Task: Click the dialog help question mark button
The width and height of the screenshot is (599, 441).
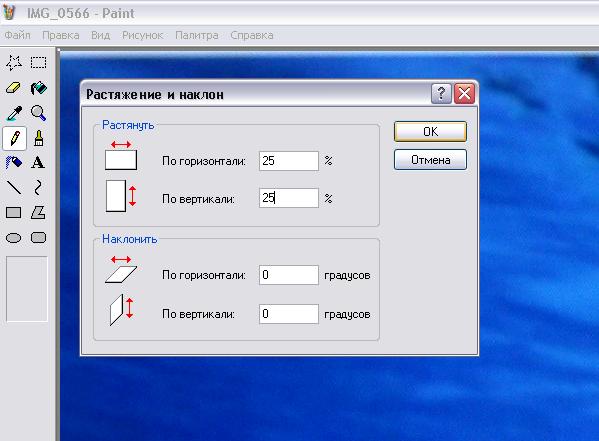Action: [x=441, y=93]
